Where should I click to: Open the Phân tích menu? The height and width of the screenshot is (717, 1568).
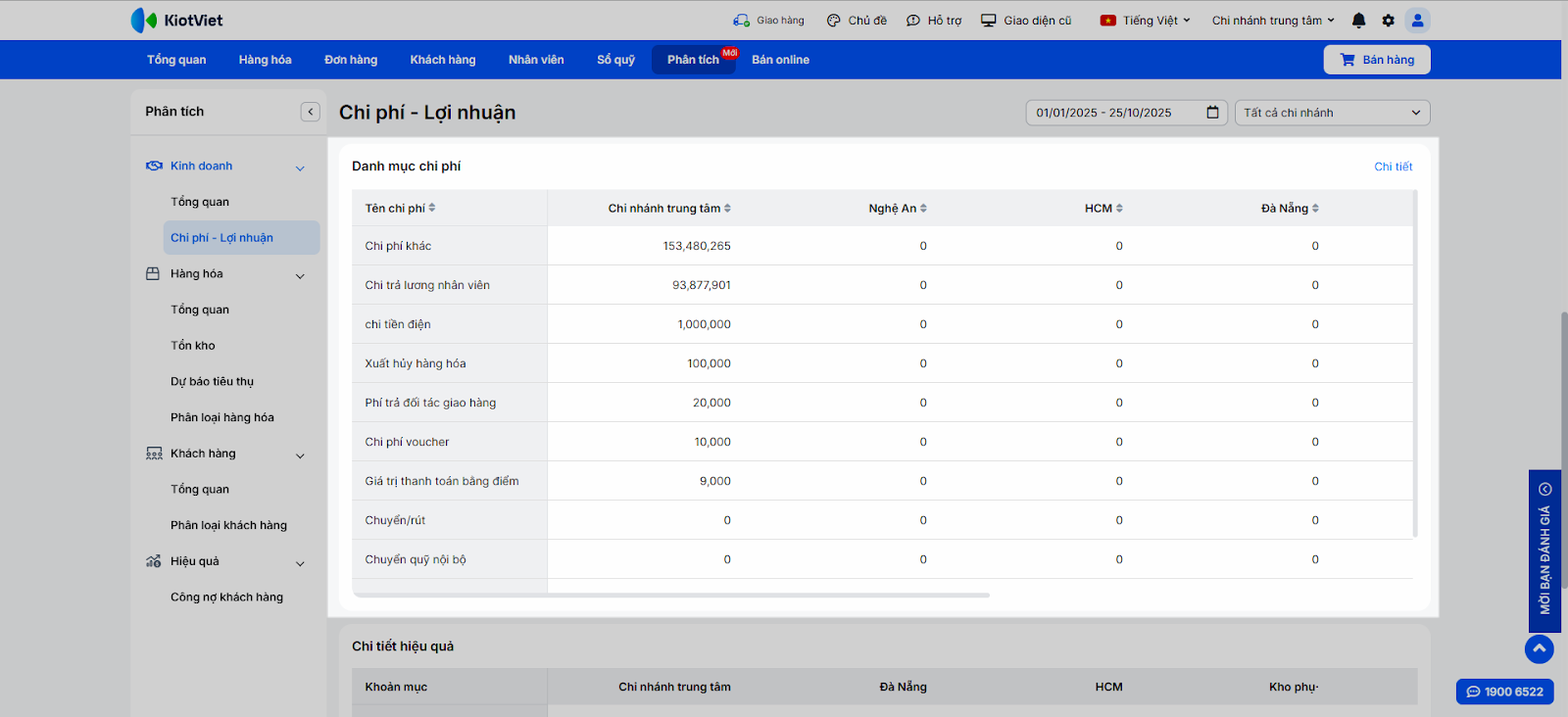(x=694, y=60)
